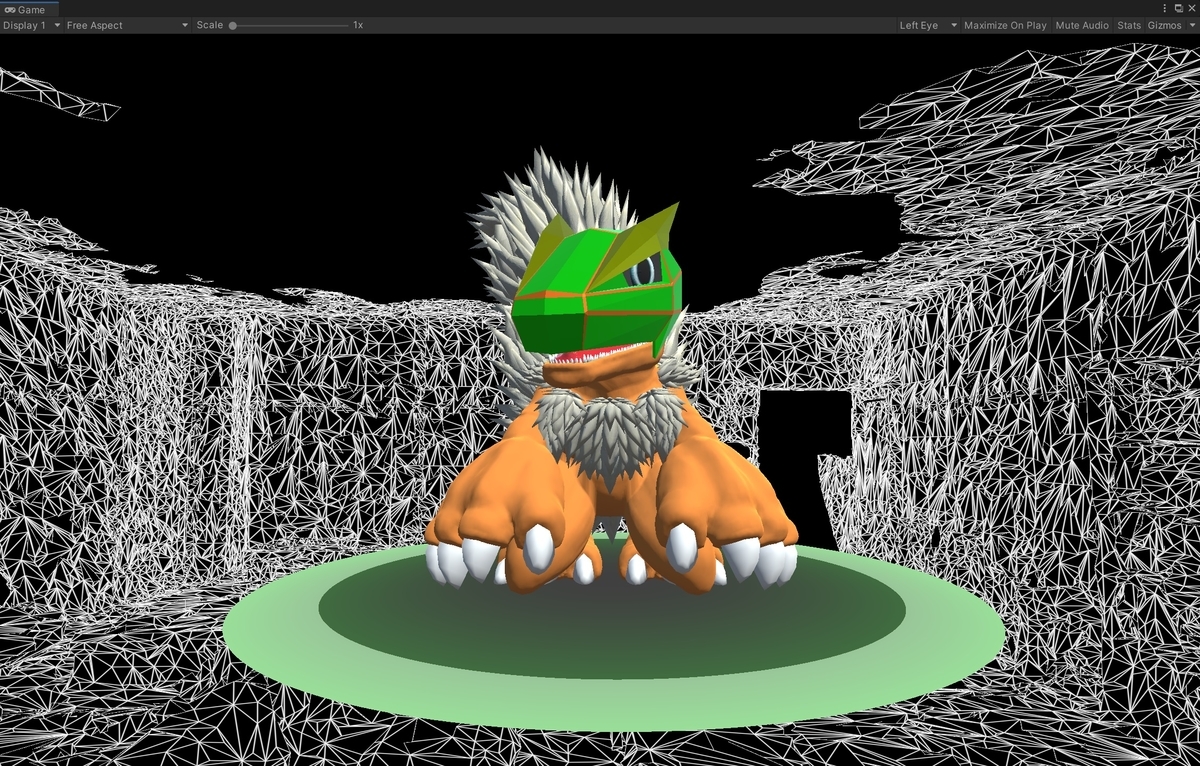Open the Left Eye dropdown
This screenshot has width=1200, height=766.
point(928,25)
